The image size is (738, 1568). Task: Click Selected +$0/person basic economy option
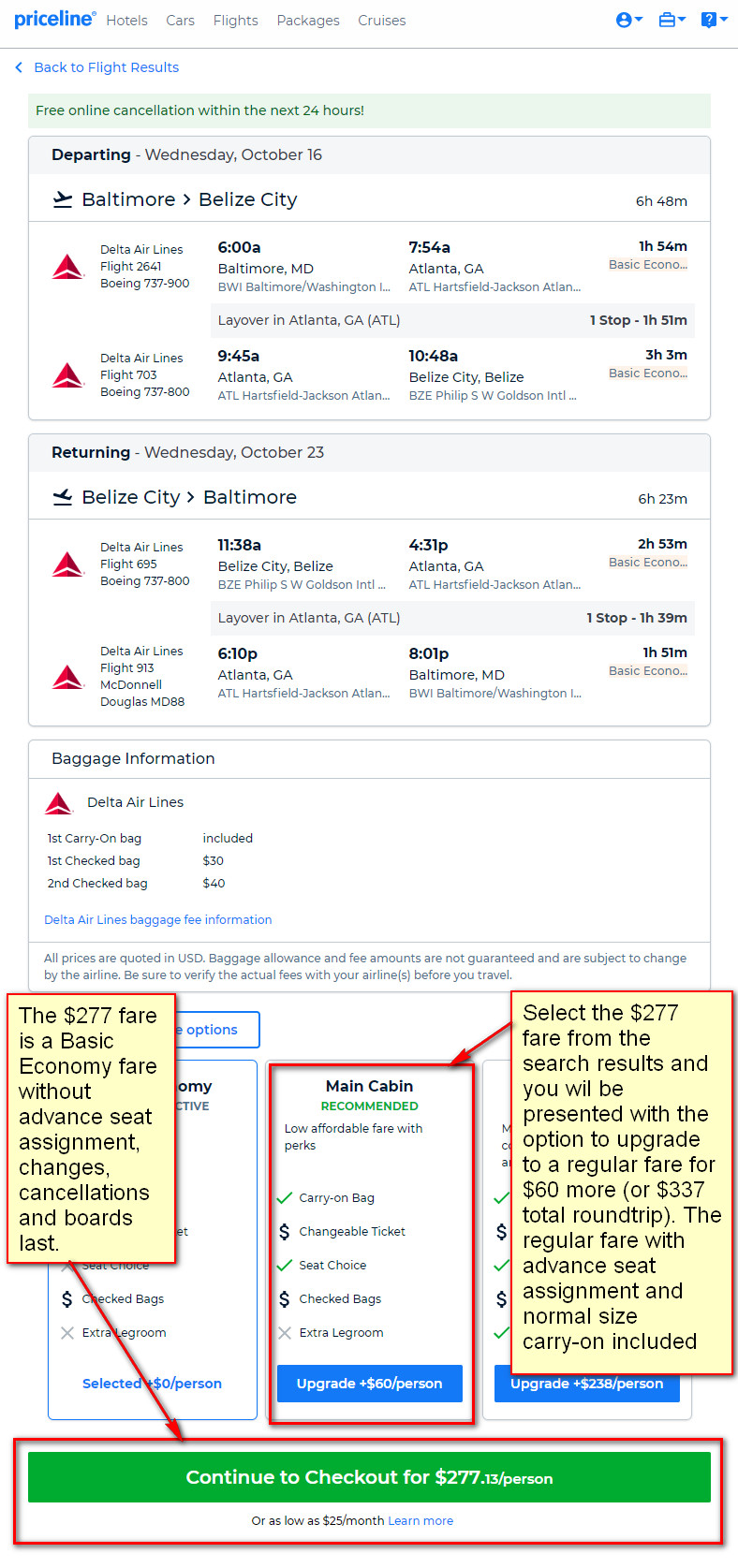point(152,1384)
